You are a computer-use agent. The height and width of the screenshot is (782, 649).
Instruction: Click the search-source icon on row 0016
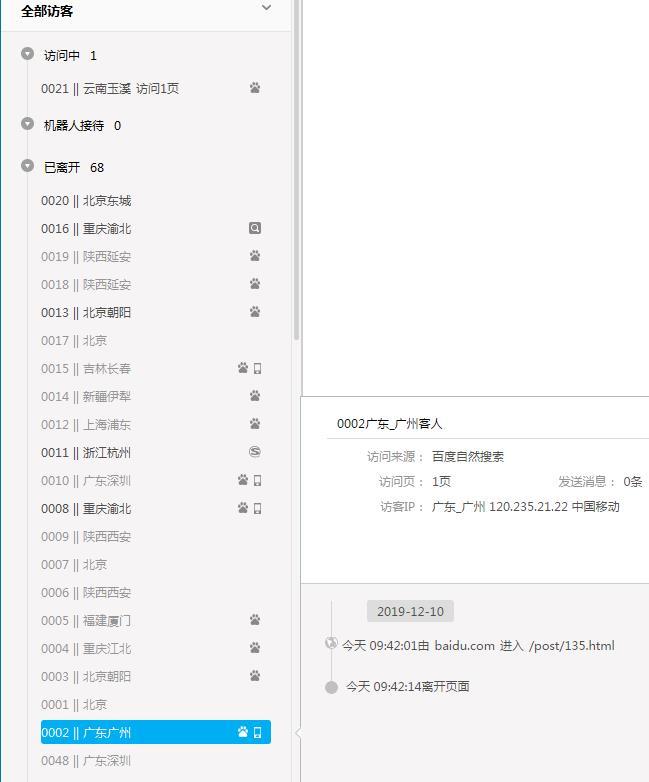tap(255, 228)
